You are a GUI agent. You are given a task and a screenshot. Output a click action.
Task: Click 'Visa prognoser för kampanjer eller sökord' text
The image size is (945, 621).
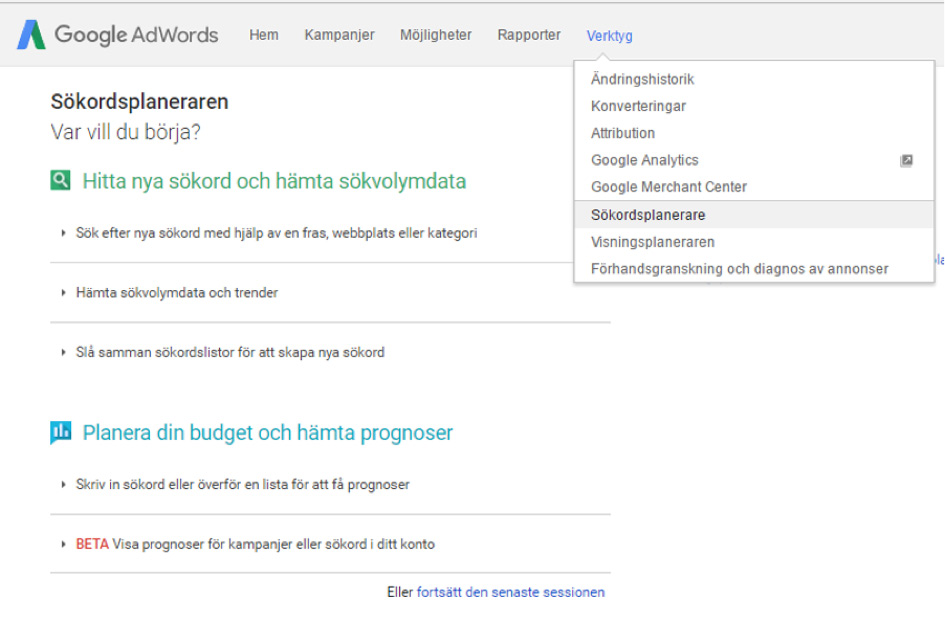pos(274,544)
